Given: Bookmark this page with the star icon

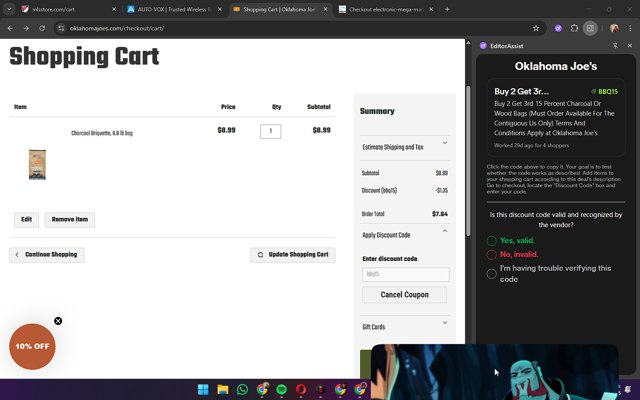Looking at the screenshot, I should [x=536, y=28].
